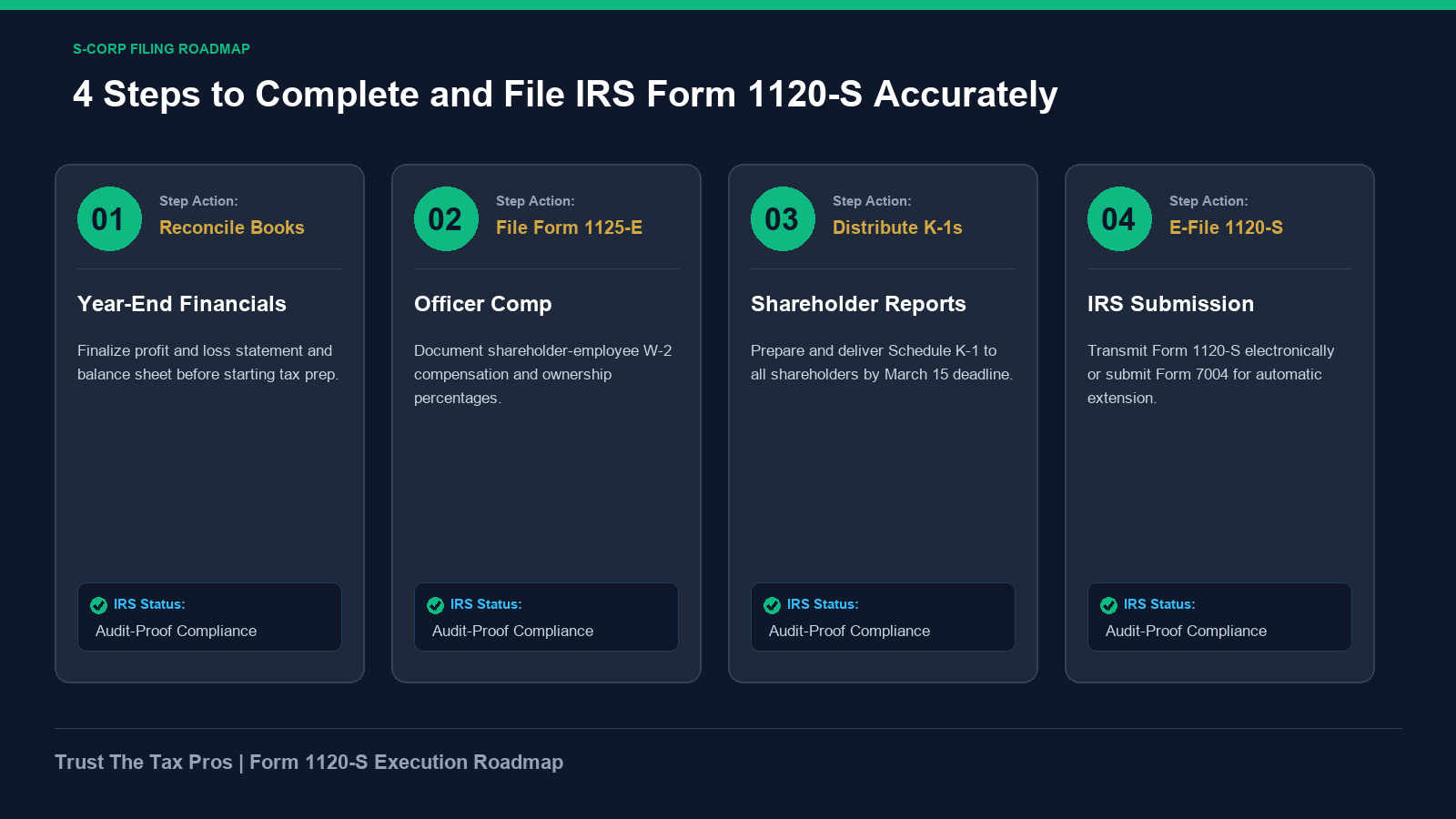Click the Step Action label above File Form 1125-E

[x=535, y=201]
